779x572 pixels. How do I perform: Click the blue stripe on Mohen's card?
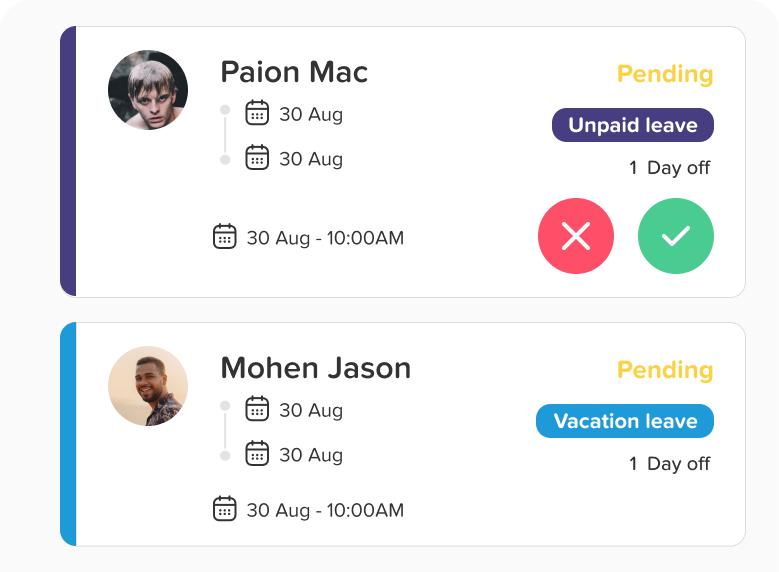tap(68, 434)
